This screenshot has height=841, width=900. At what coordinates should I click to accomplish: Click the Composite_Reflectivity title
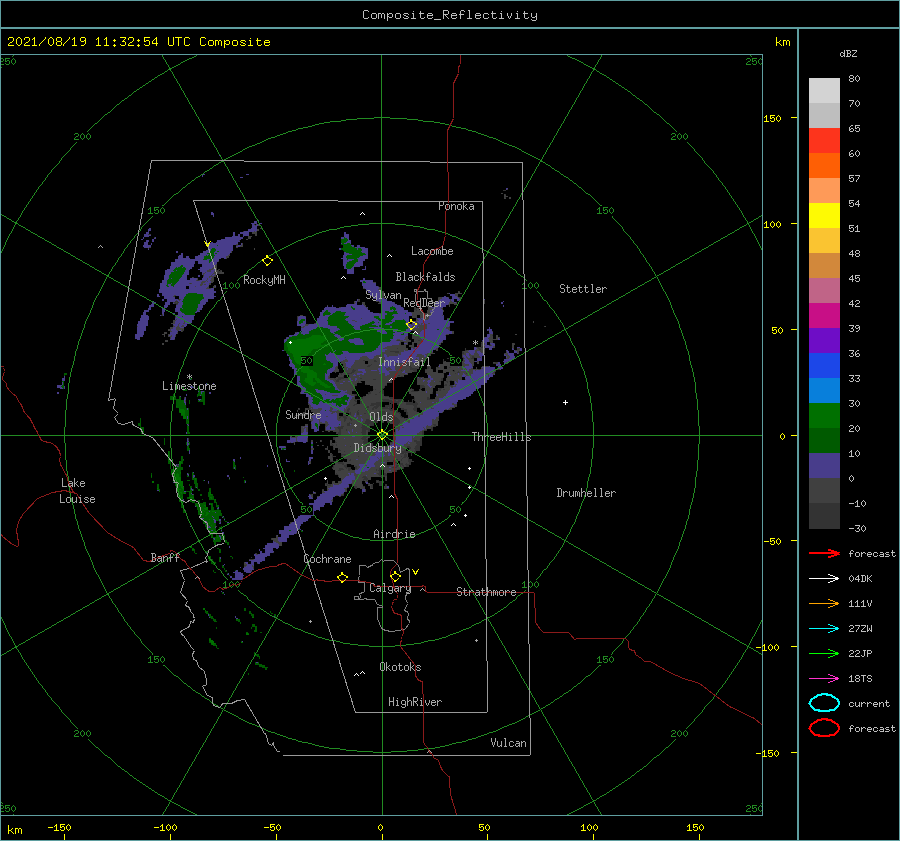click(x=450, y=15)
